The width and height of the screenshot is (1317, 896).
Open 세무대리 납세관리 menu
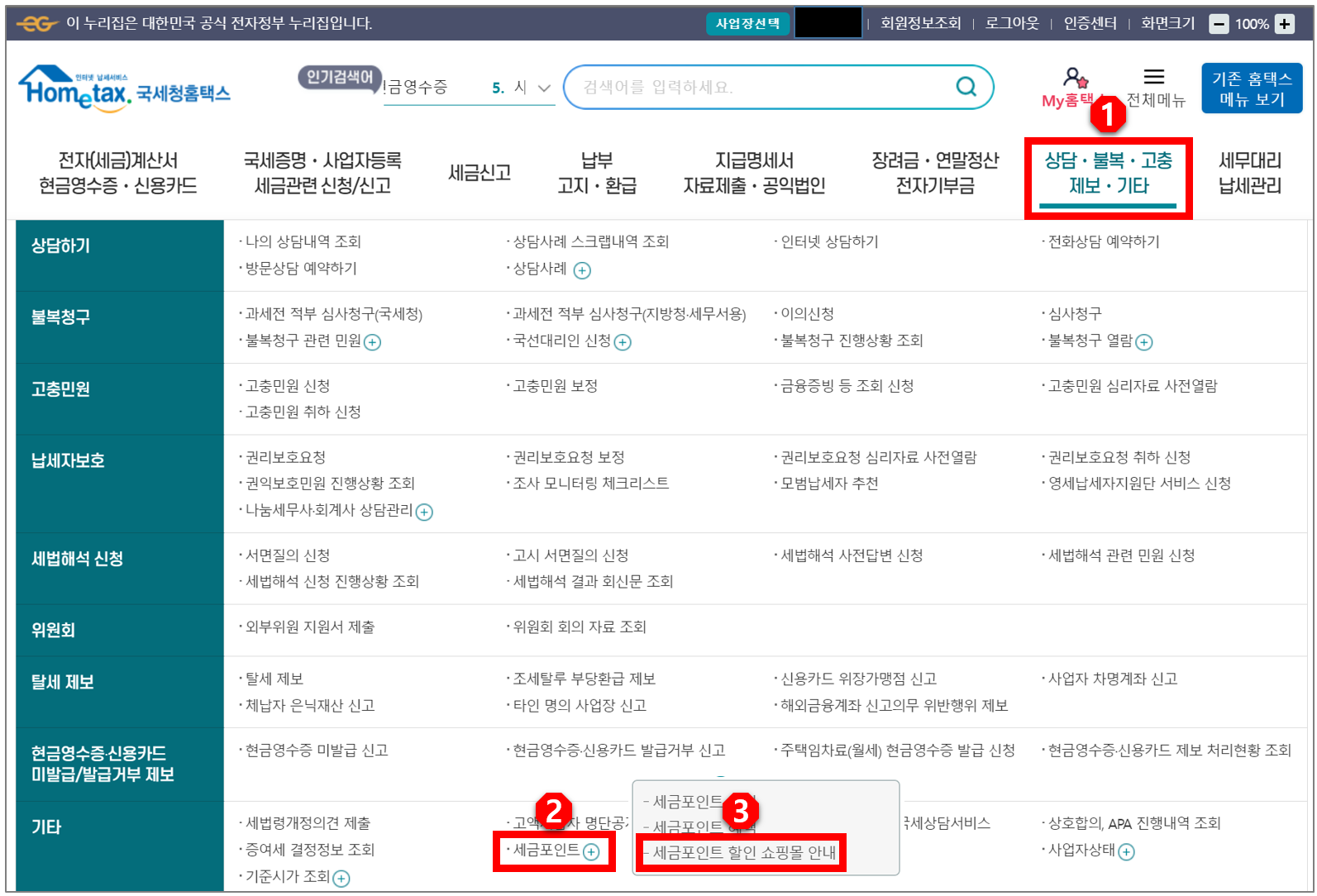pyautogui.click(x=1250, y=173)
